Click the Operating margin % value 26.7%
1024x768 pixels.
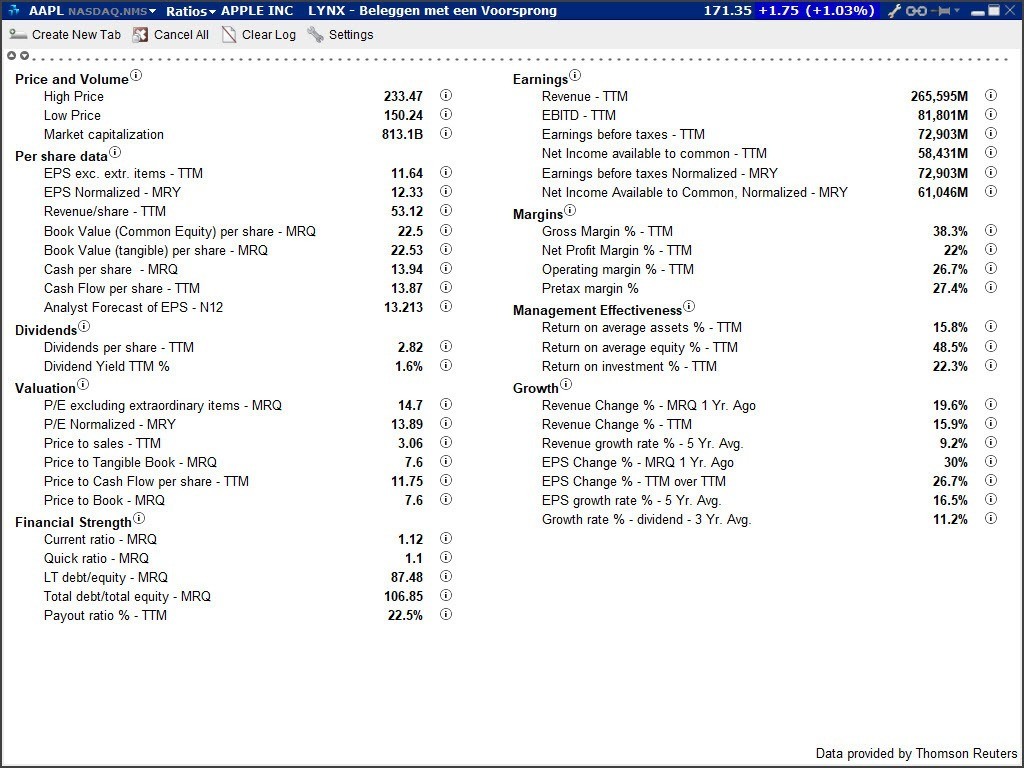tap(950, 270)
